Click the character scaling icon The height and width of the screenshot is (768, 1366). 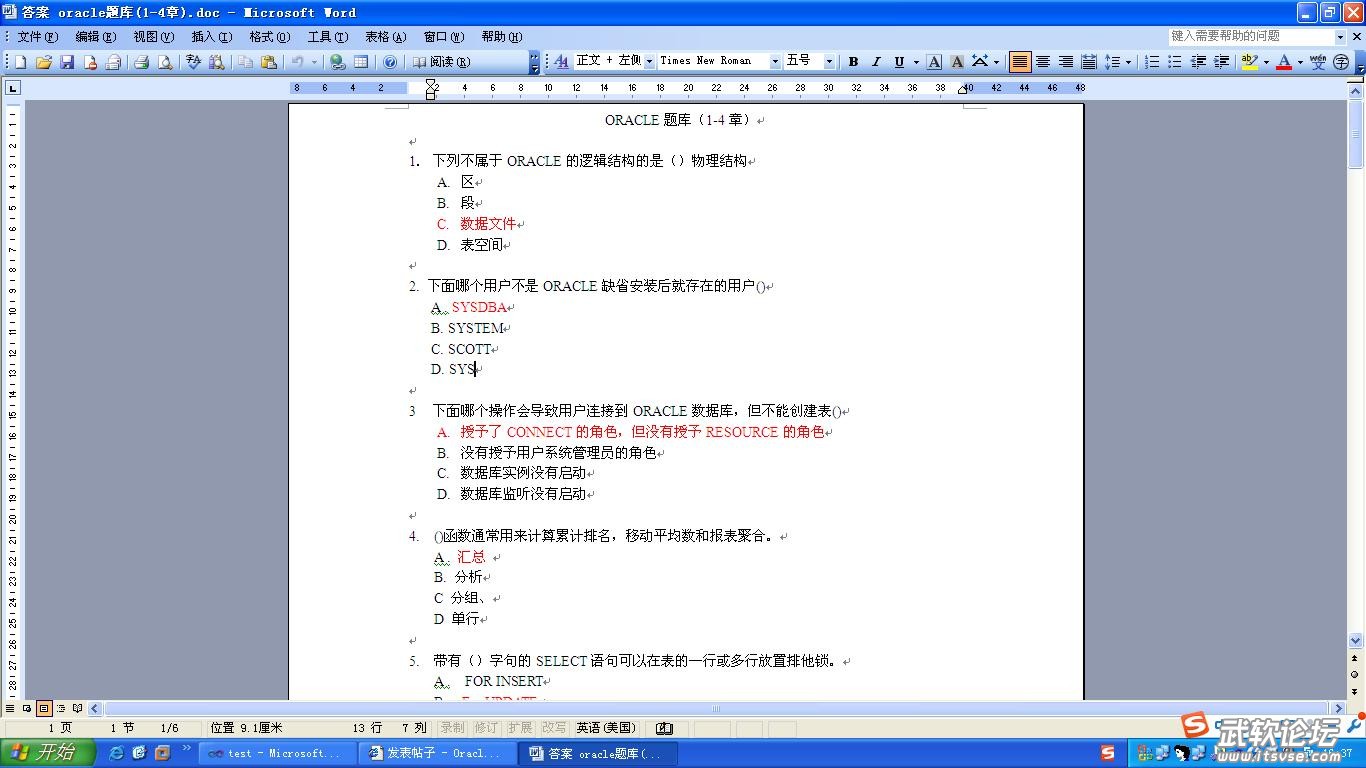pyautogui.click(x=980, y=61)
